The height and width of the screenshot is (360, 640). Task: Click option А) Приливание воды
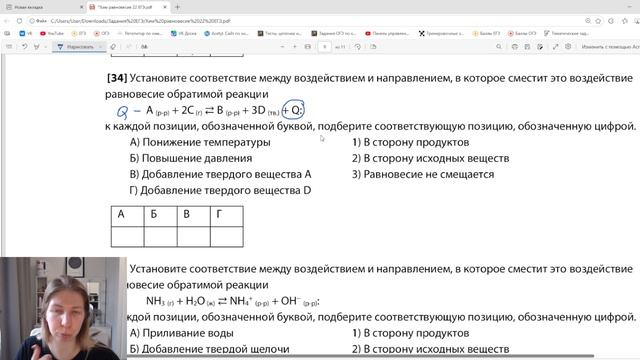pyautogui.click(x=182, y=333)
